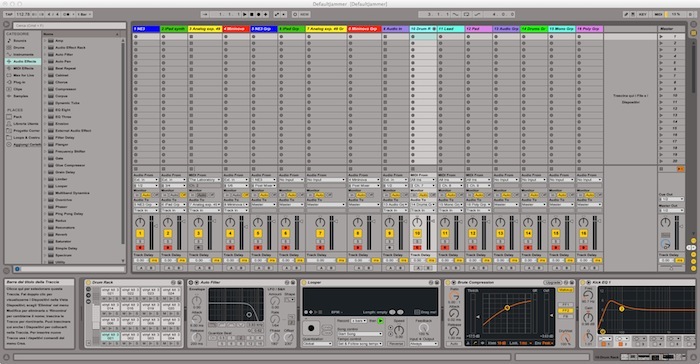Turn off the Auto Filter device activator
The width and height of the screenshot is (700, 364).
pos(191,282)
